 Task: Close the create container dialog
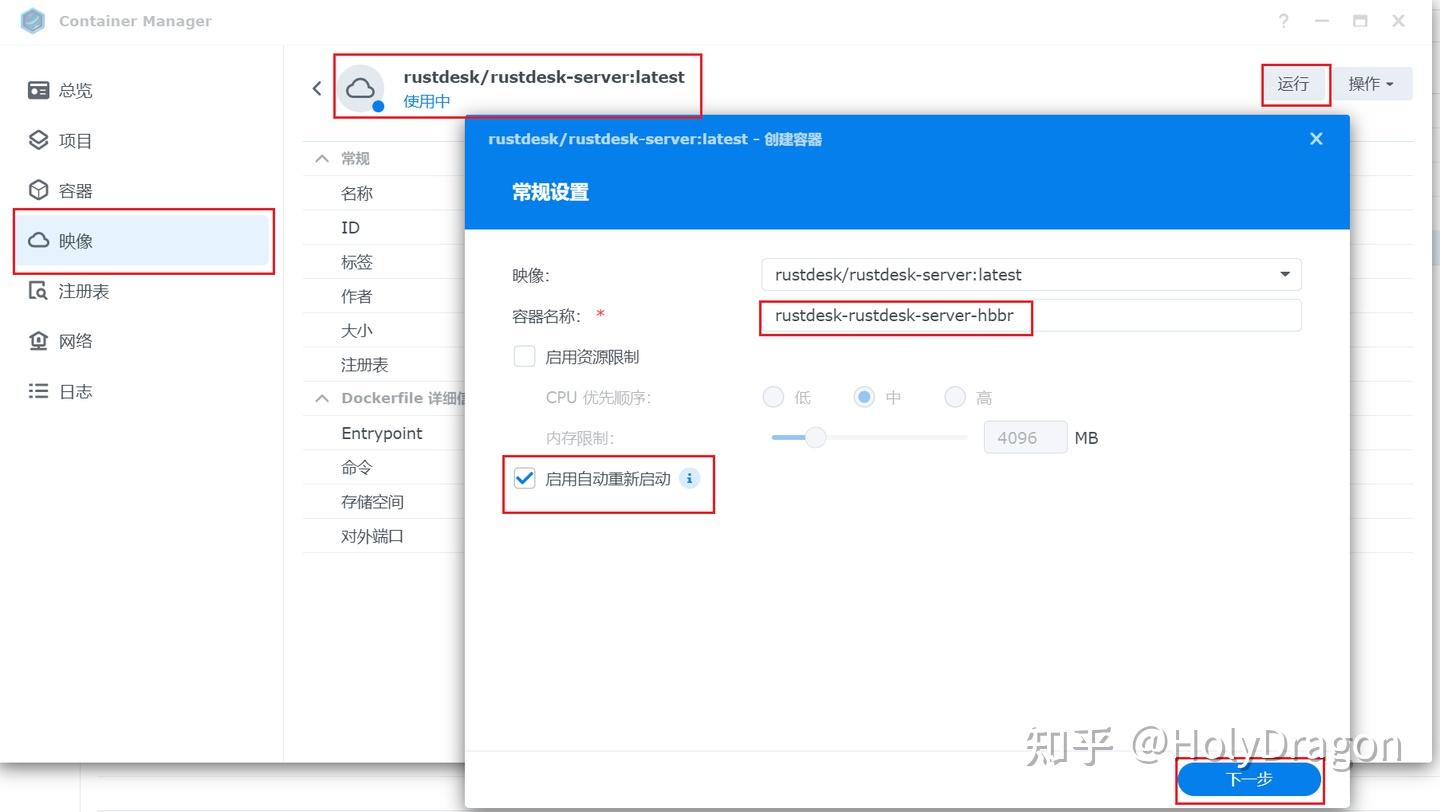pos(1316,139)
